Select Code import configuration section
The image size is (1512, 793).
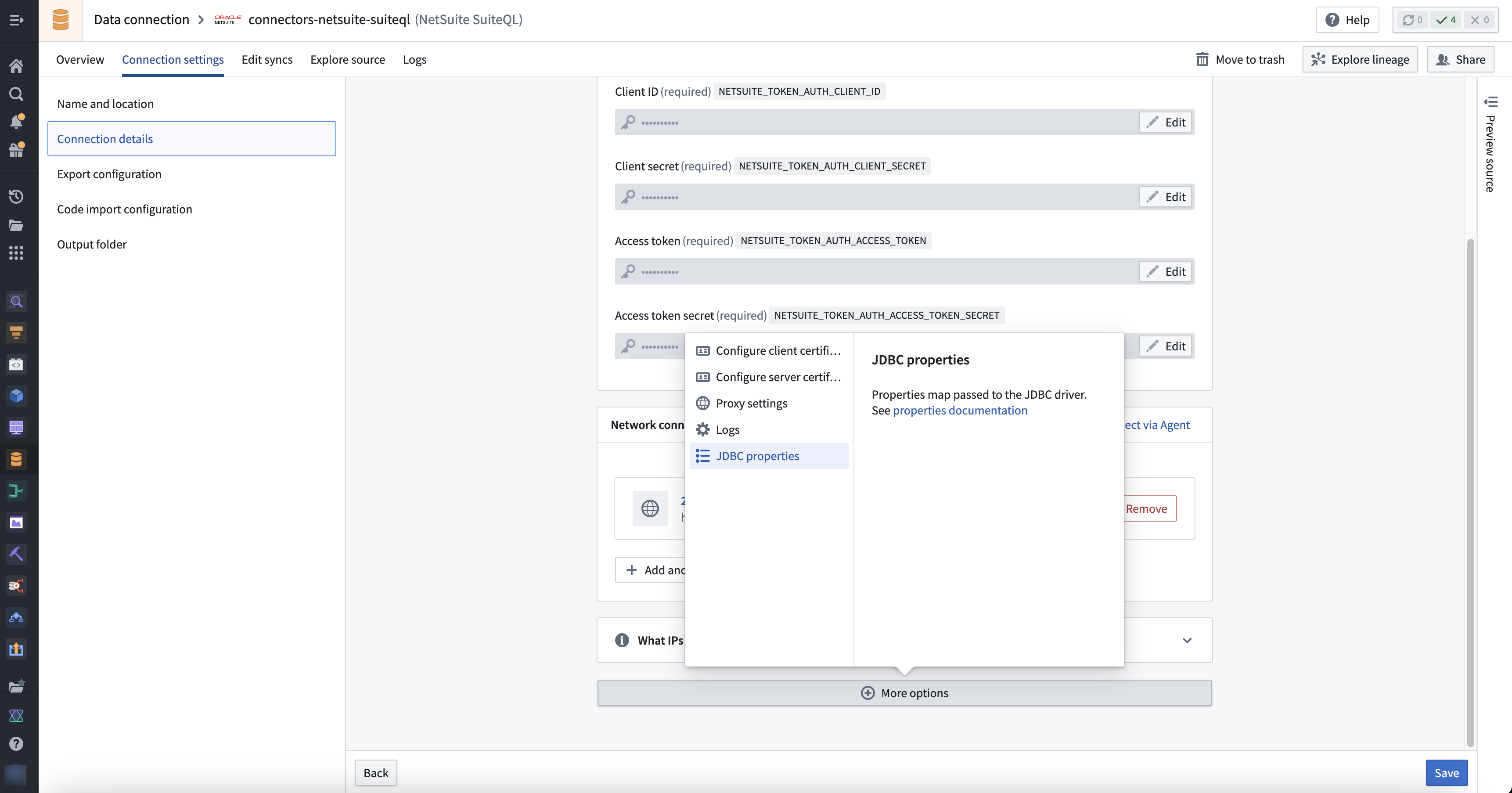pos(192,209)
